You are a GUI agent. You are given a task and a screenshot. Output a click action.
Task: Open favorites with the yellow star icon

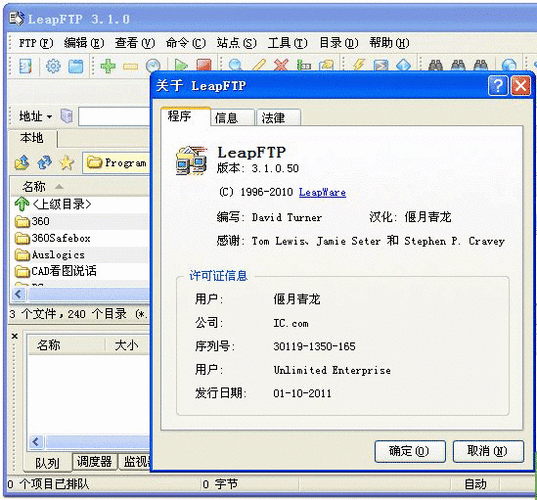(x=67, y=162)
